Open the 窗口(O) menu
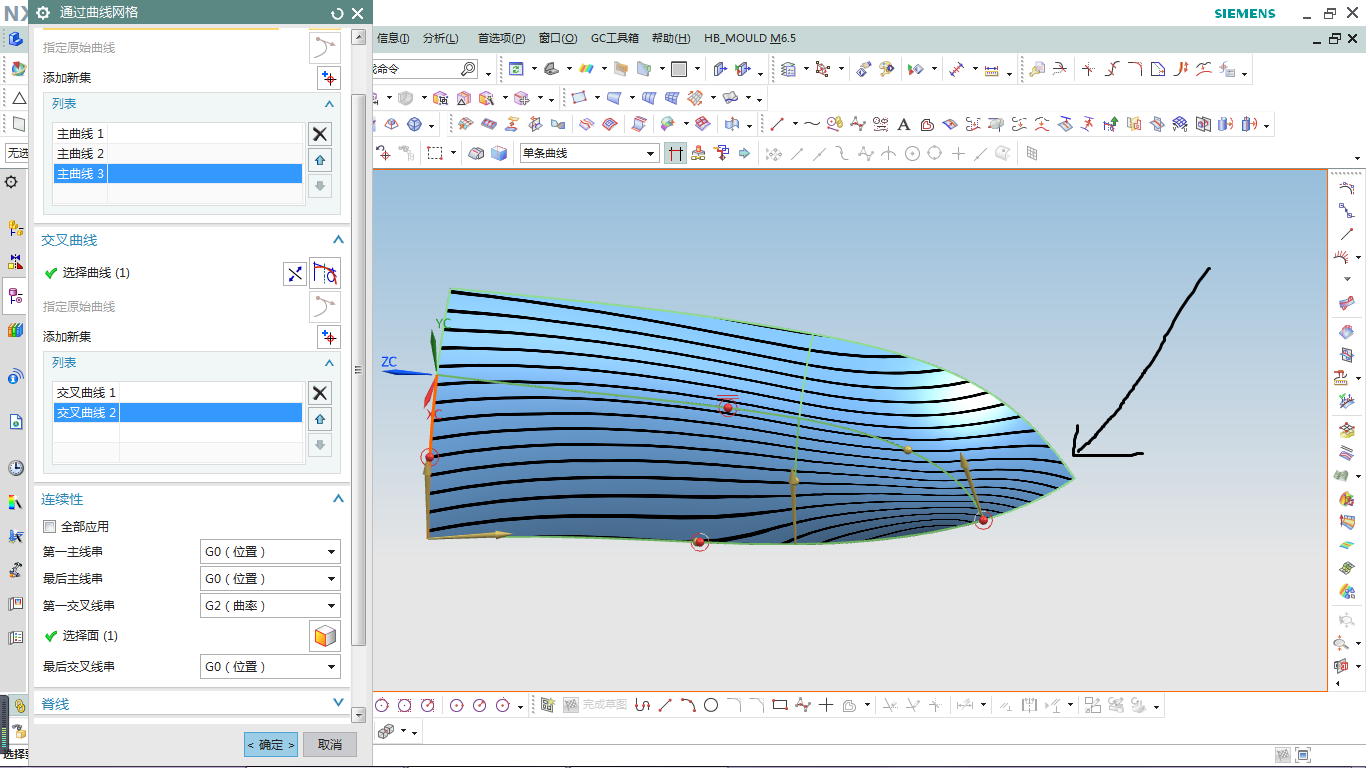Screen dimensions: 1366x768 click(x=558, y=38)
